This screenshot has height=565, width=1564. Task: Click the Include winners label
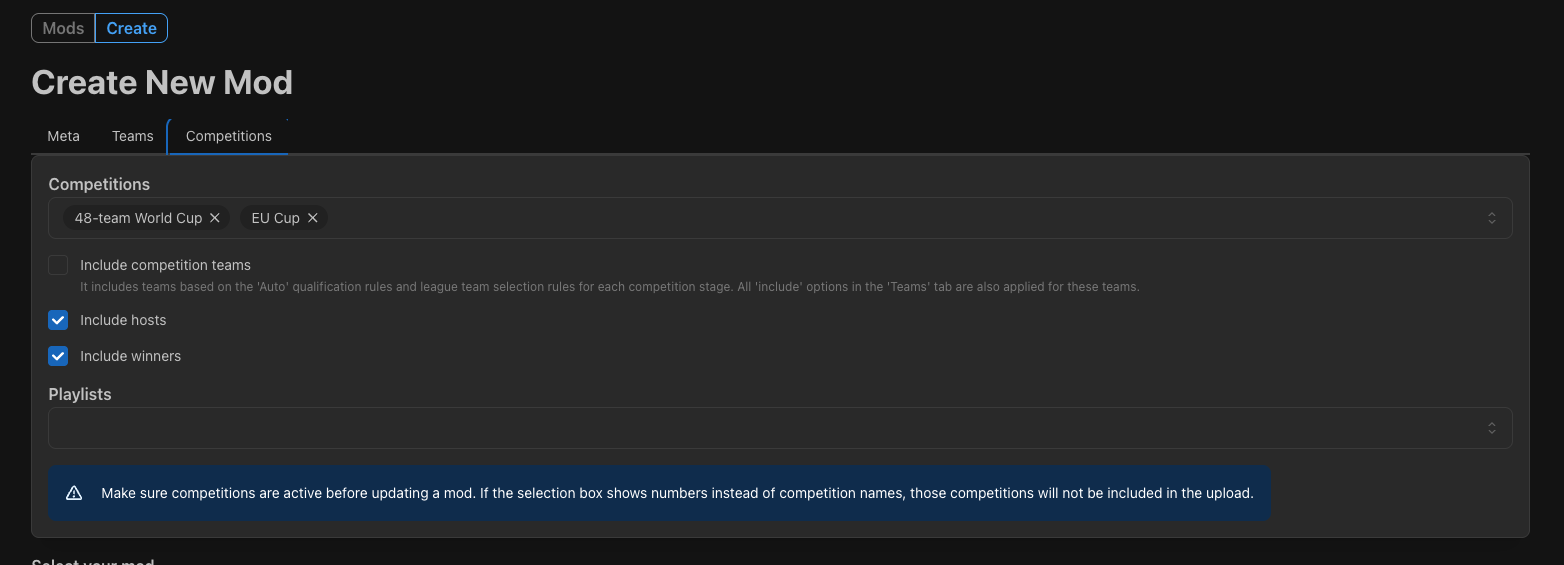130,356
